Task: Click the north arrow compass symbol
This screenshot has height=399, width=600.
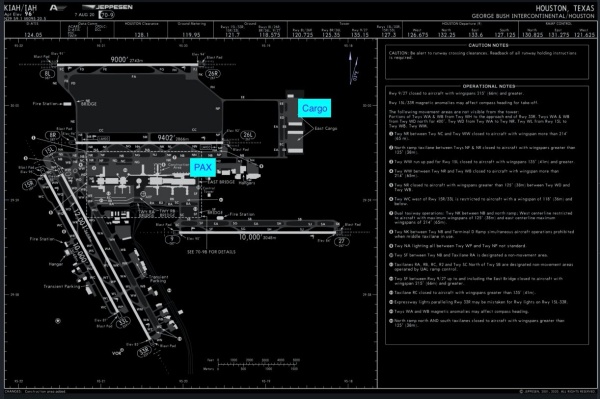Action: (x=353, y=68)
